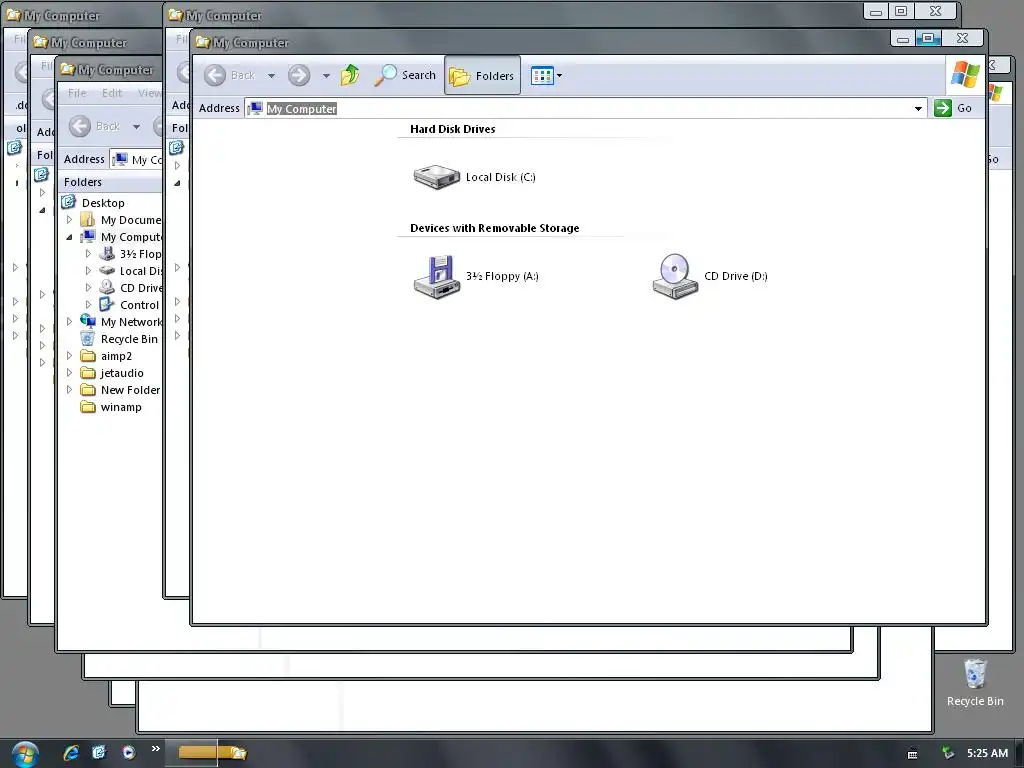Click the Forward arrow icon in front window
The image size is (1024, 768).
(299, 76)
